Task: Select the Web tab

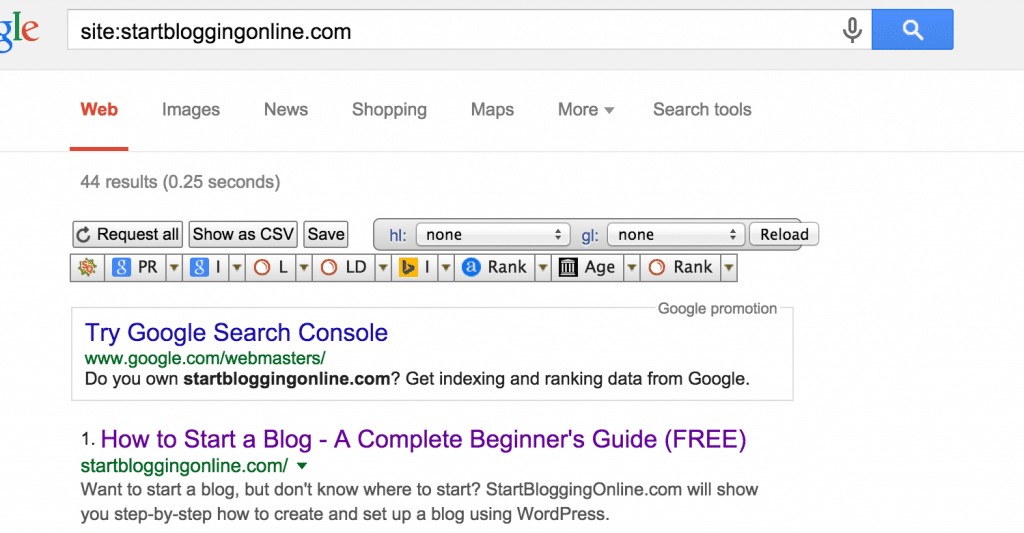Action: [99, 109]
